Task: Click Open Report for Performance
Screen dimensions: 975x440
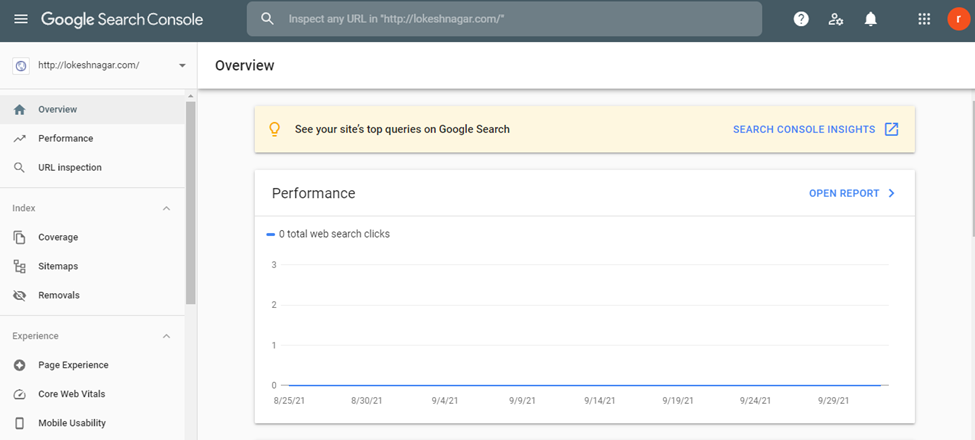Action: pyautogui.click(x=852, y=193)
